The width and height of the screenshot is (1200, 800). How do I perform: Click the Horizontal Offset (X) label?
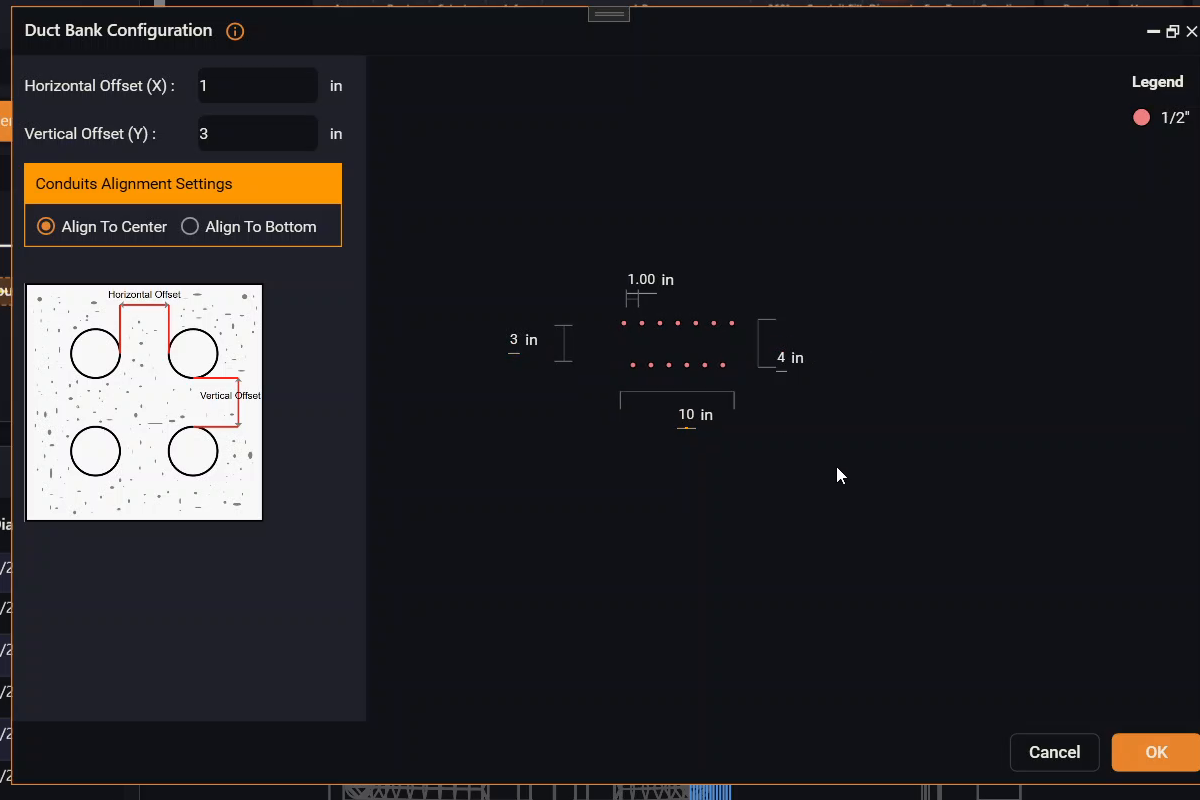click(99, 86)
